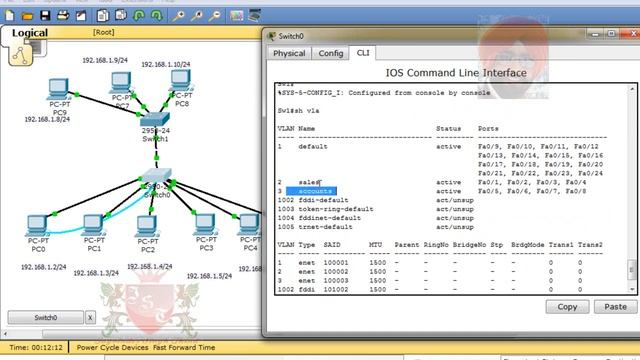Click Paste button under the CLI
The image size is (640, 360).
pos(615,307)
